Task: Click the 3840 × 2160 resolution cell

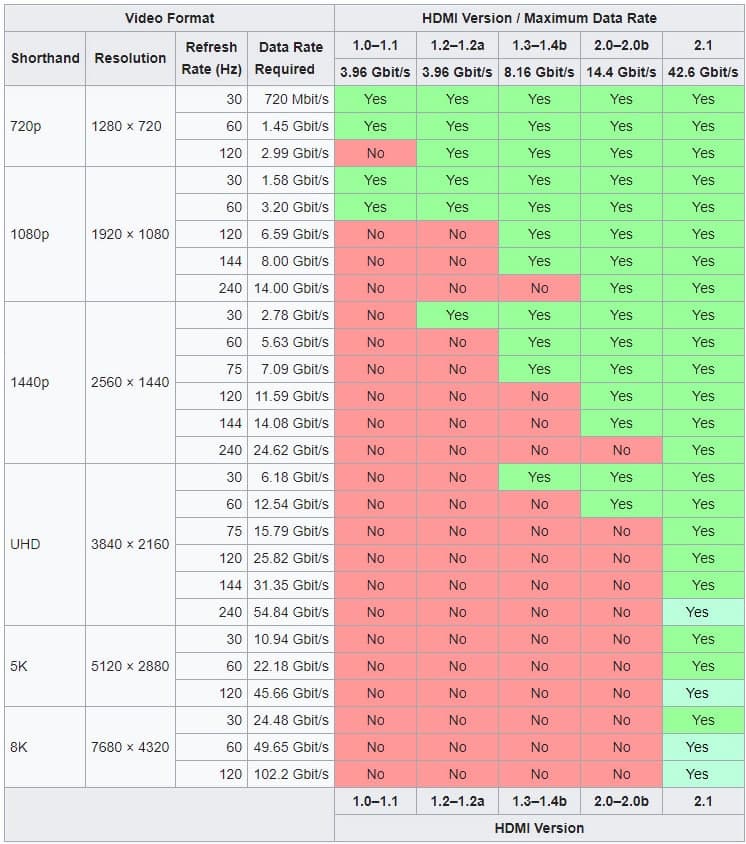Action: (130, 545)
